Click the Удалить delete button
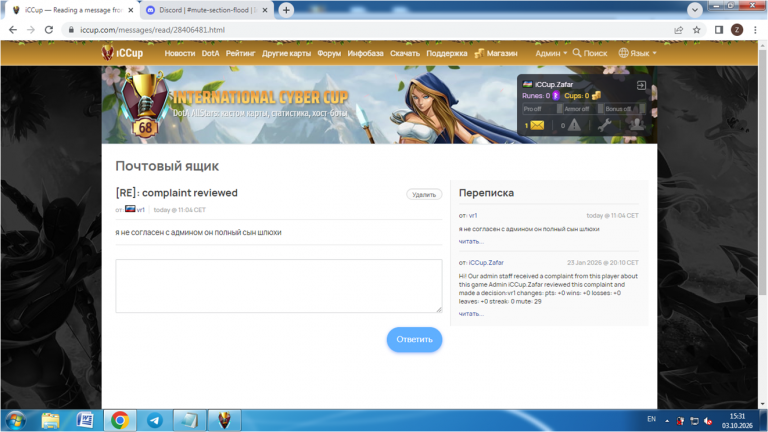This screenshot has width=768, height=432. (424, 194)
